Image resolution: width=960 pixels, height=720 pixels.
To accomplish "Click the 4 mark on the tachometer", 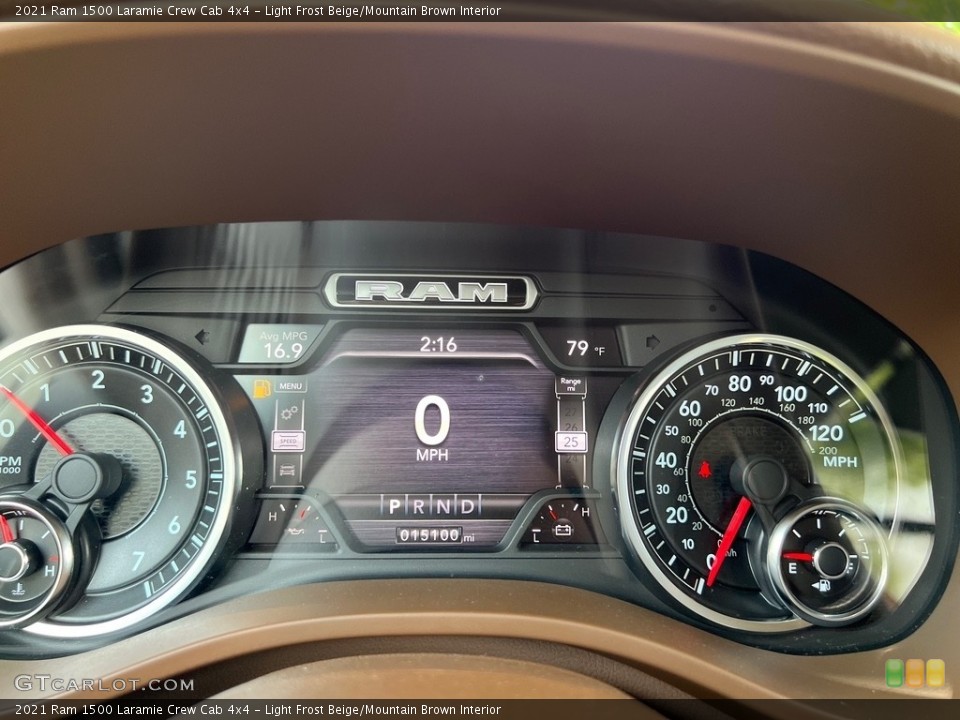I will [x=180, y=429].
